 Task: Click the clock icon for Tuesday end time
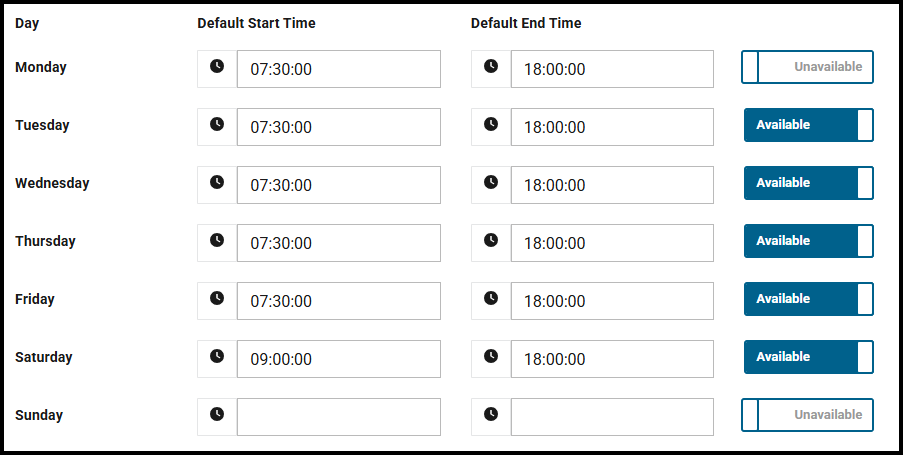[x=491, y=125]
